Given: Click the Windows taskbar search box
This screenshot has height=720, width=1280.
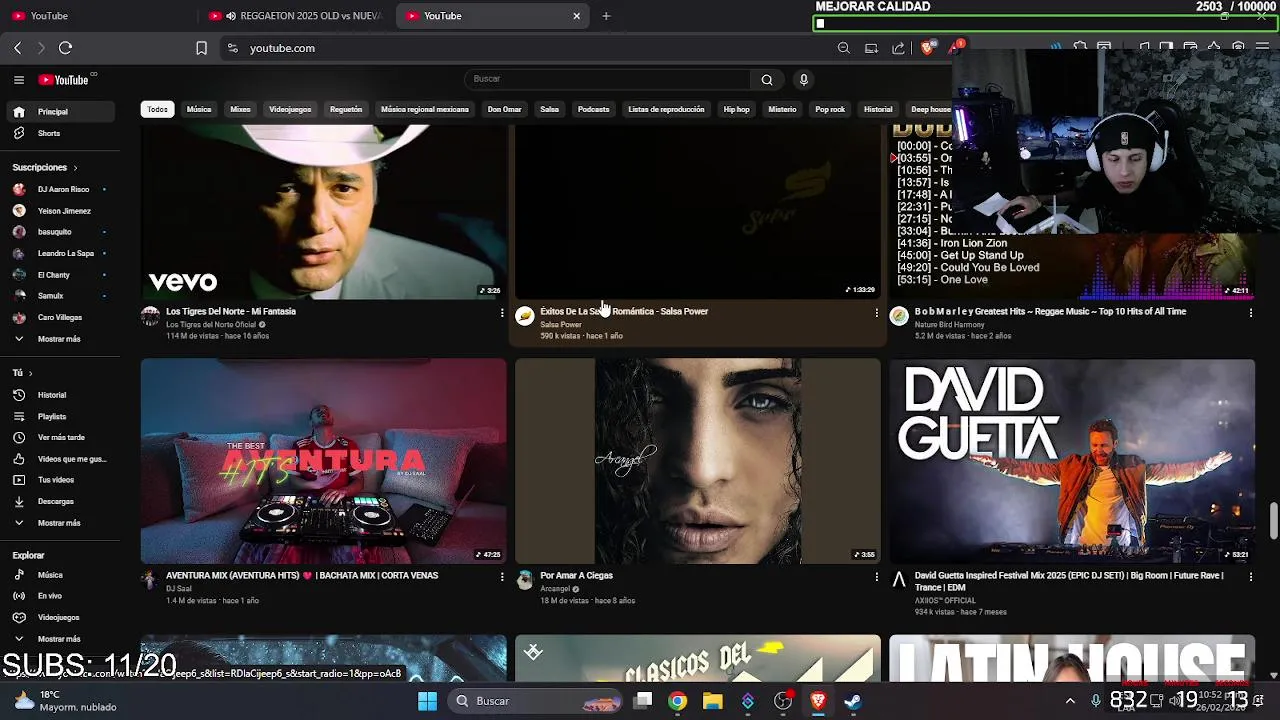Looking at the screenshot, I should coord(537,701).
